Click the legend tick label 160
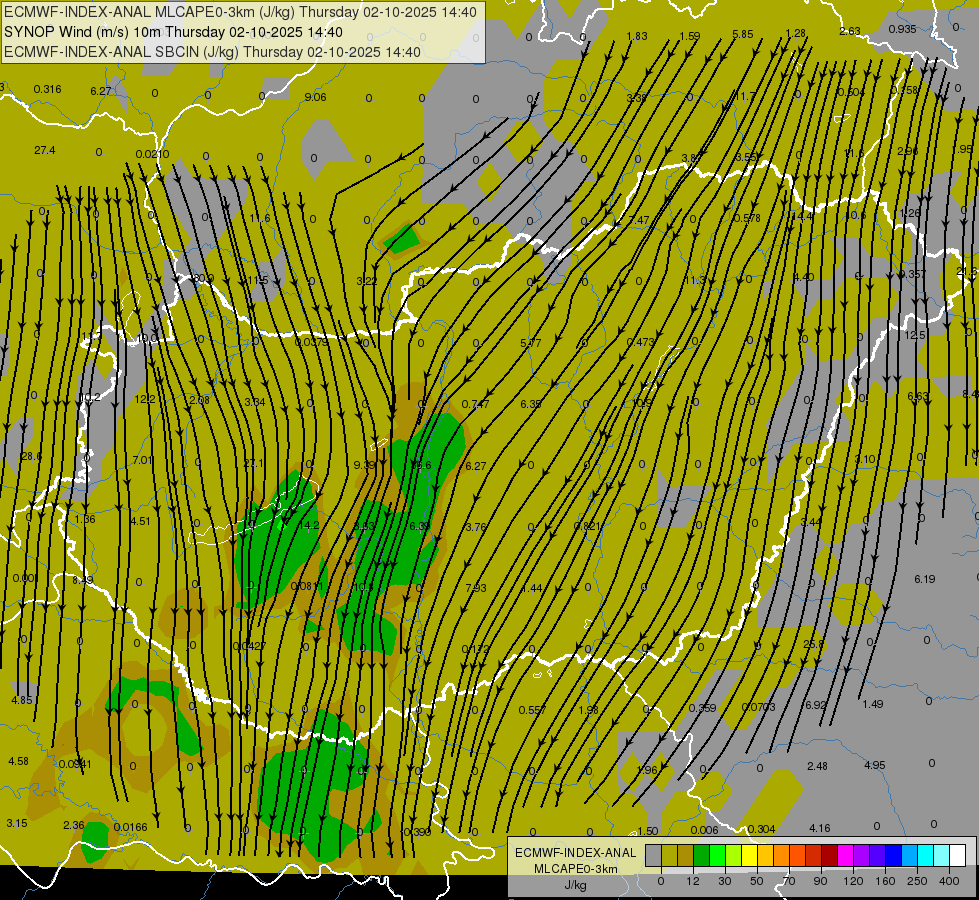Screen dimensions: 979x900 pos(885,881)
